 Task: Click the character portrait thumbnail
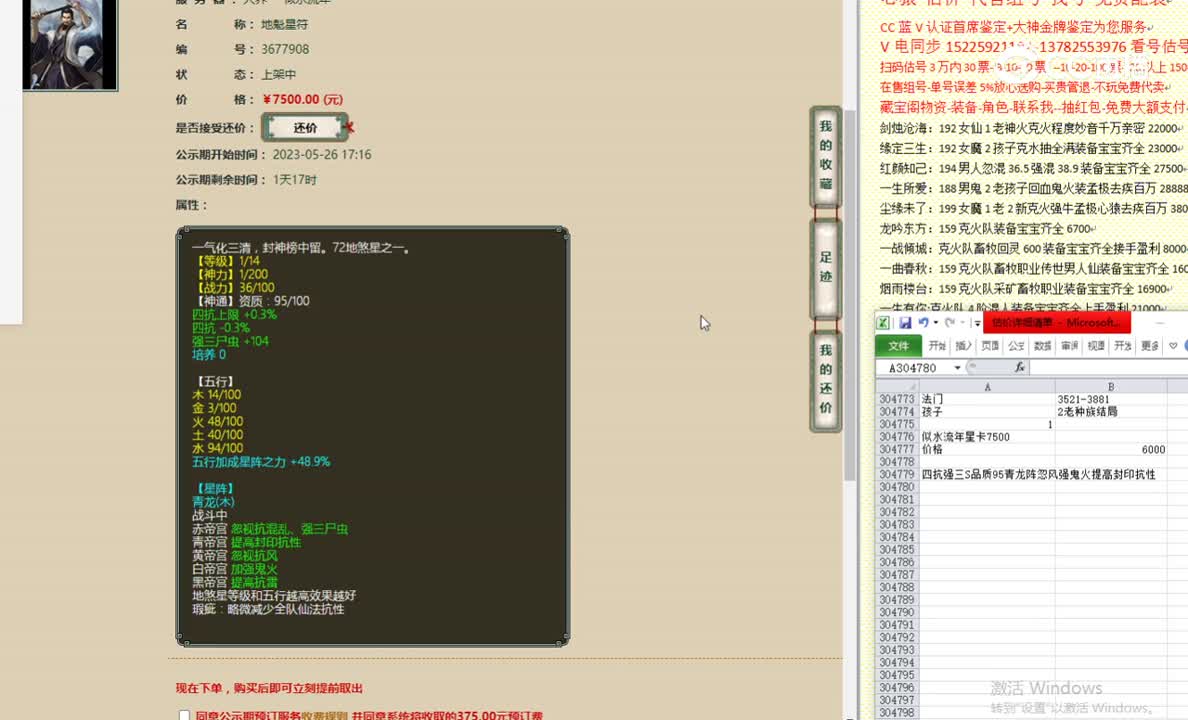tap(69, 43)
